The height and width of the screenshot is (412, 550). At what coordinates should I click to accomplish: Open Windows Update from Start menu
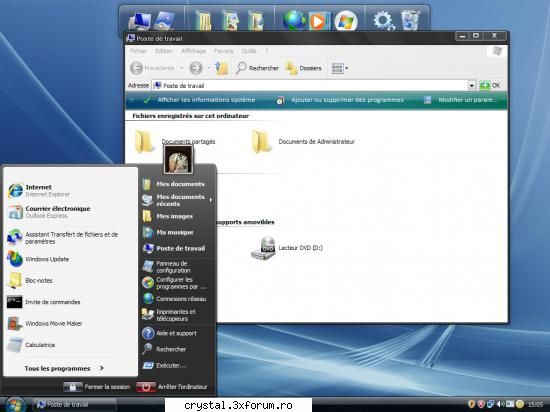point(38,259)
